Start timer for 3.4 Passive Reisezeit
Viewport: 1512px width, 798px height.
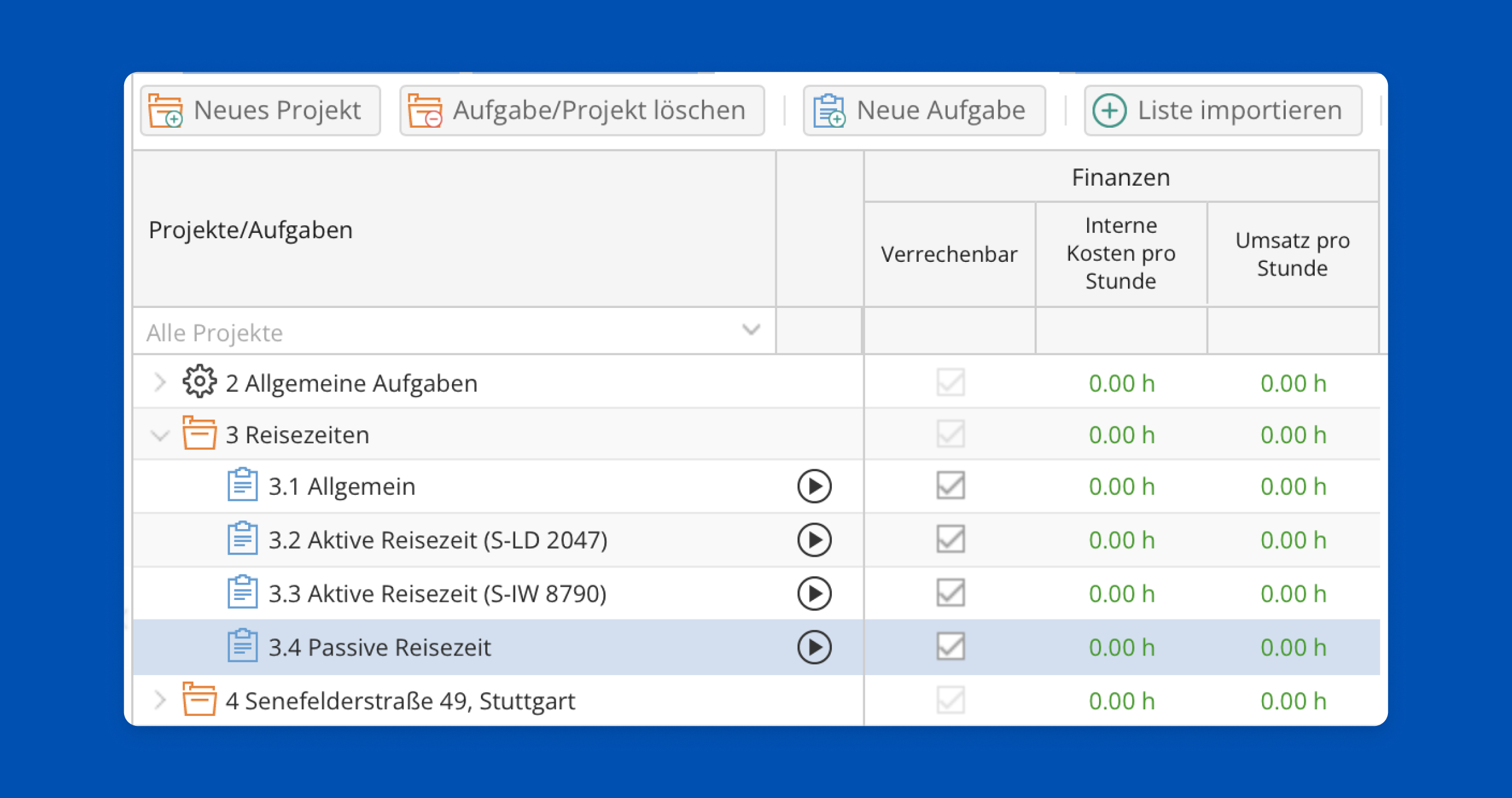click(814, 647)
